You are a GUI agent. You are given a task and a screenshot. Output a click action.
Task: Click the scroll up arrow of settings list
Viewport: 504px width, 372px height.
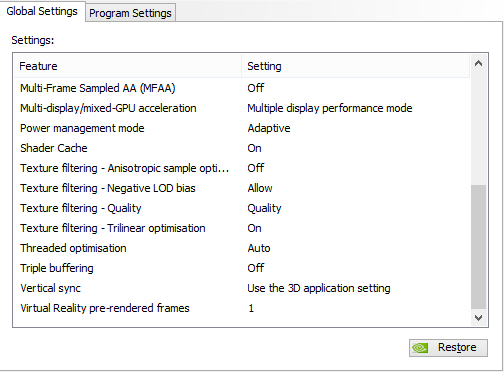coord(478,63)
